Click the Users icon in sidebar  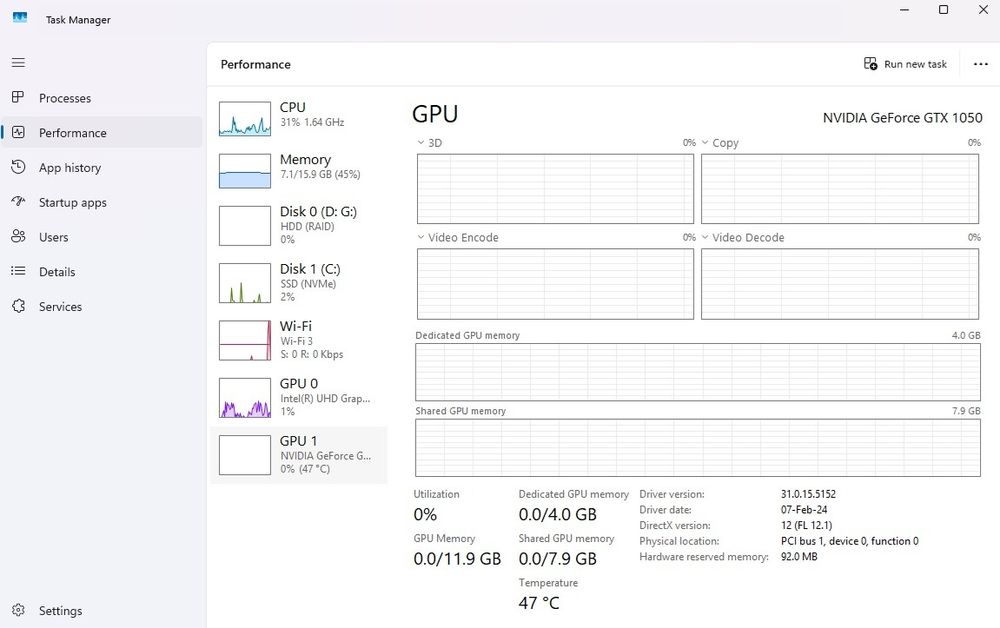(18, 237)
